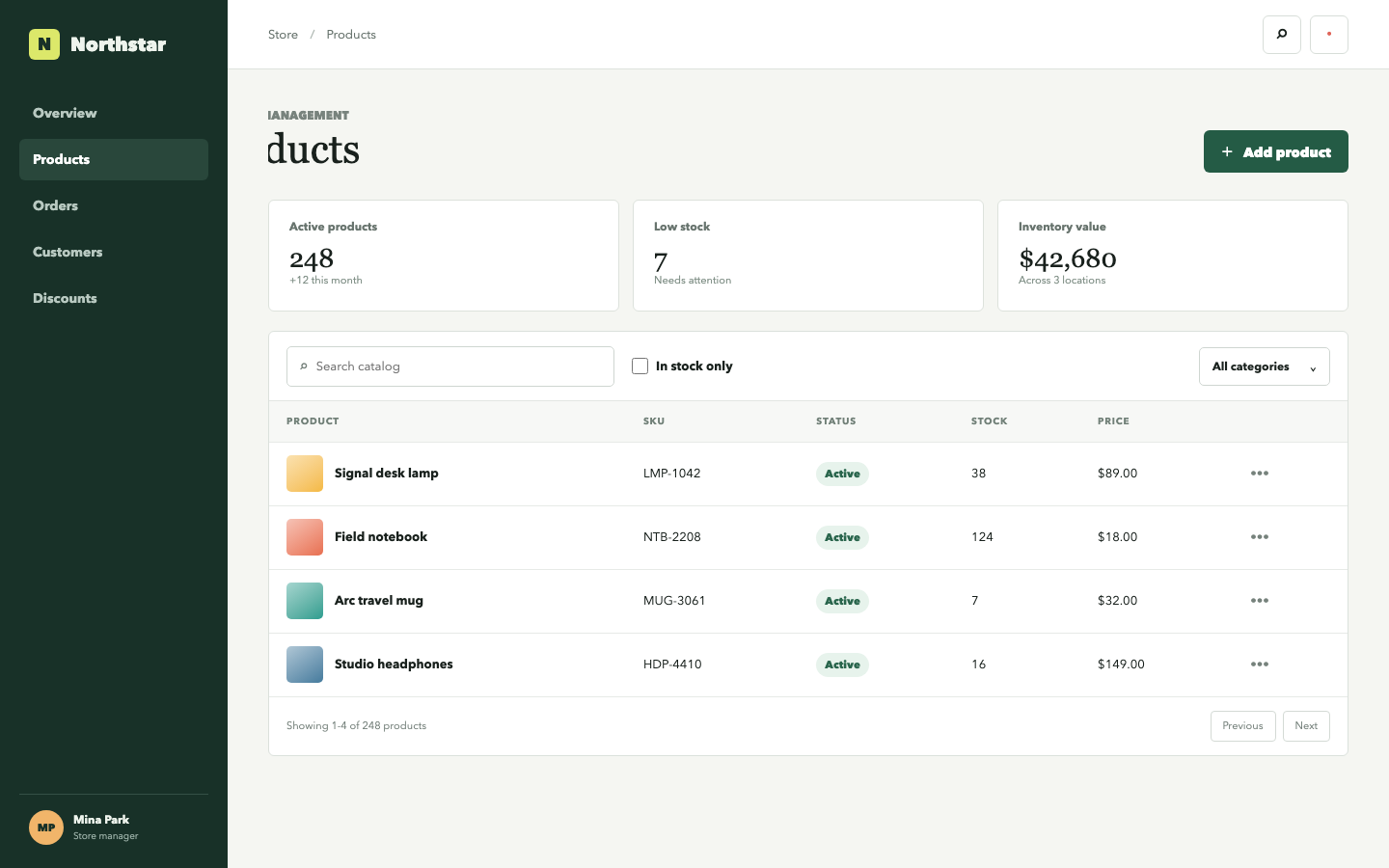
Task: Click the Active badge for Arc travel mug
Action: point(842,601)
